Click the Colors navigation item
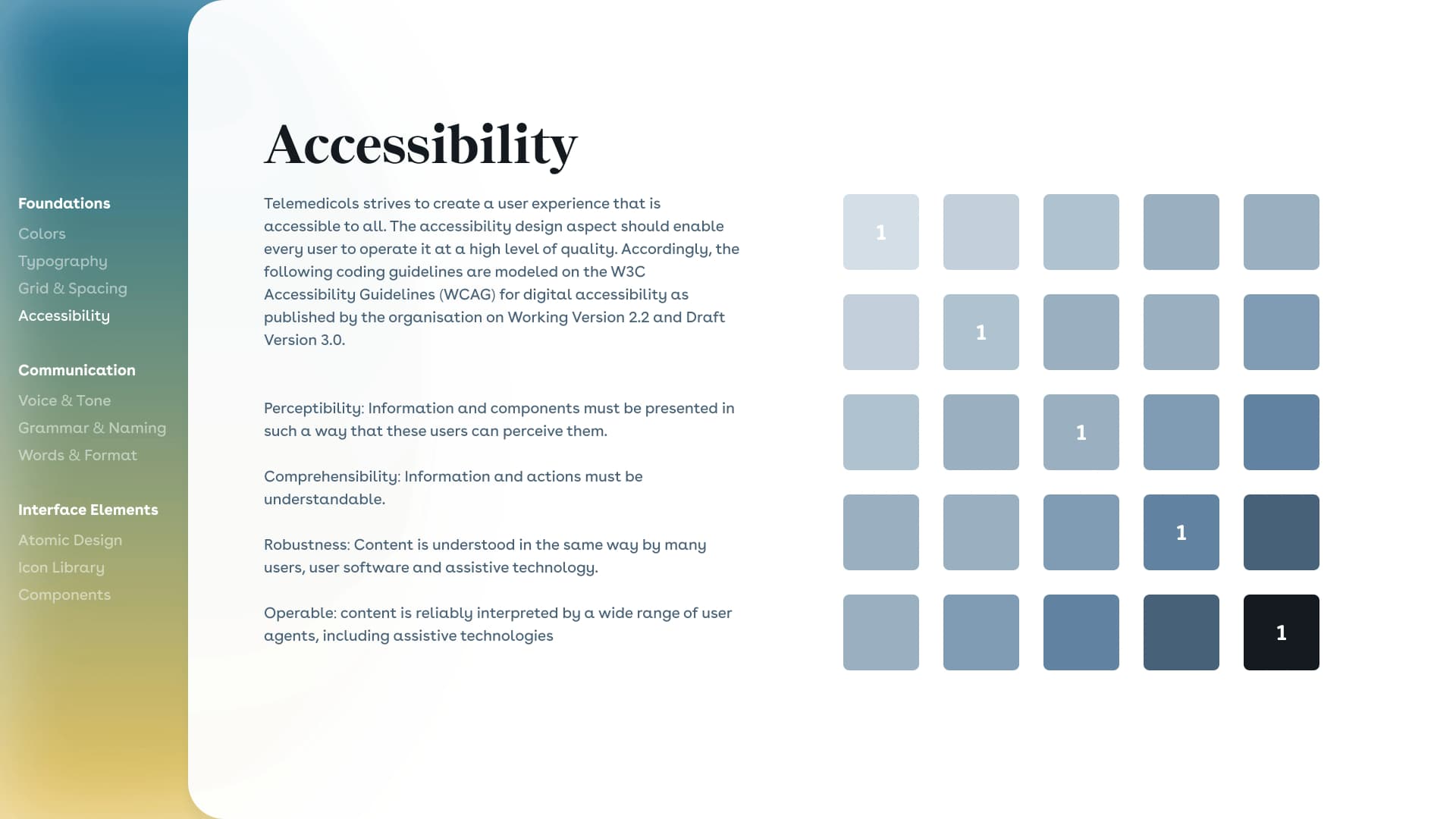 (x=42, y=234)
